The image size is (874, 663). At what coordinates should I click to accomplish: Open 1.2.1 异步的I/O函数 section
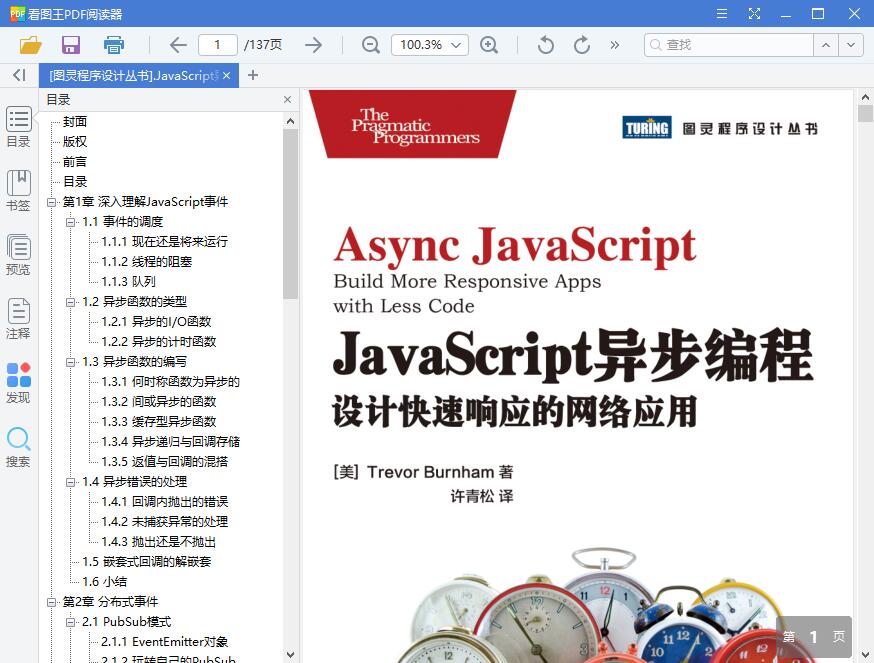[x=156, y=322]
